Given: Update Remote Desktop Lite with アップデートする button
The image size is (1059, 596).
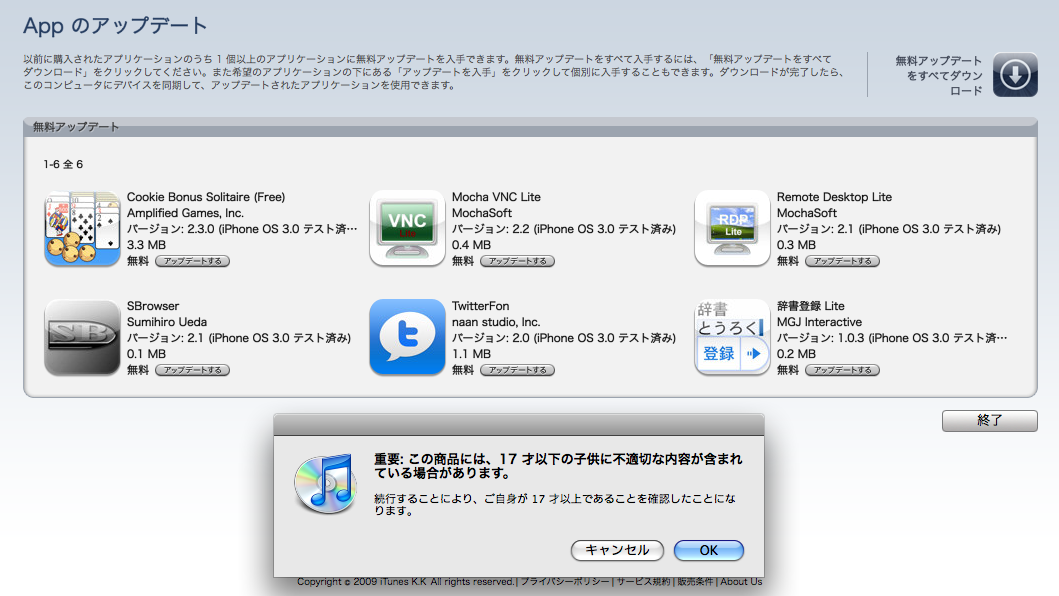Looking at the screenshot, I should 842,261.
